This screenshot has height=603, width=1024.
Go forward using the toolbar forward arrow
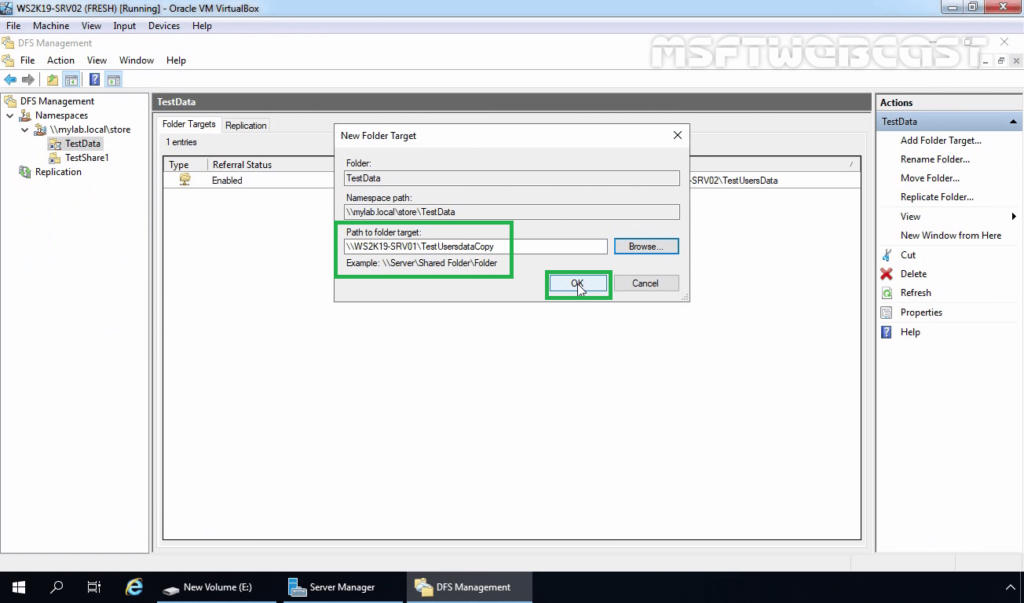click(x=28, y=80)
